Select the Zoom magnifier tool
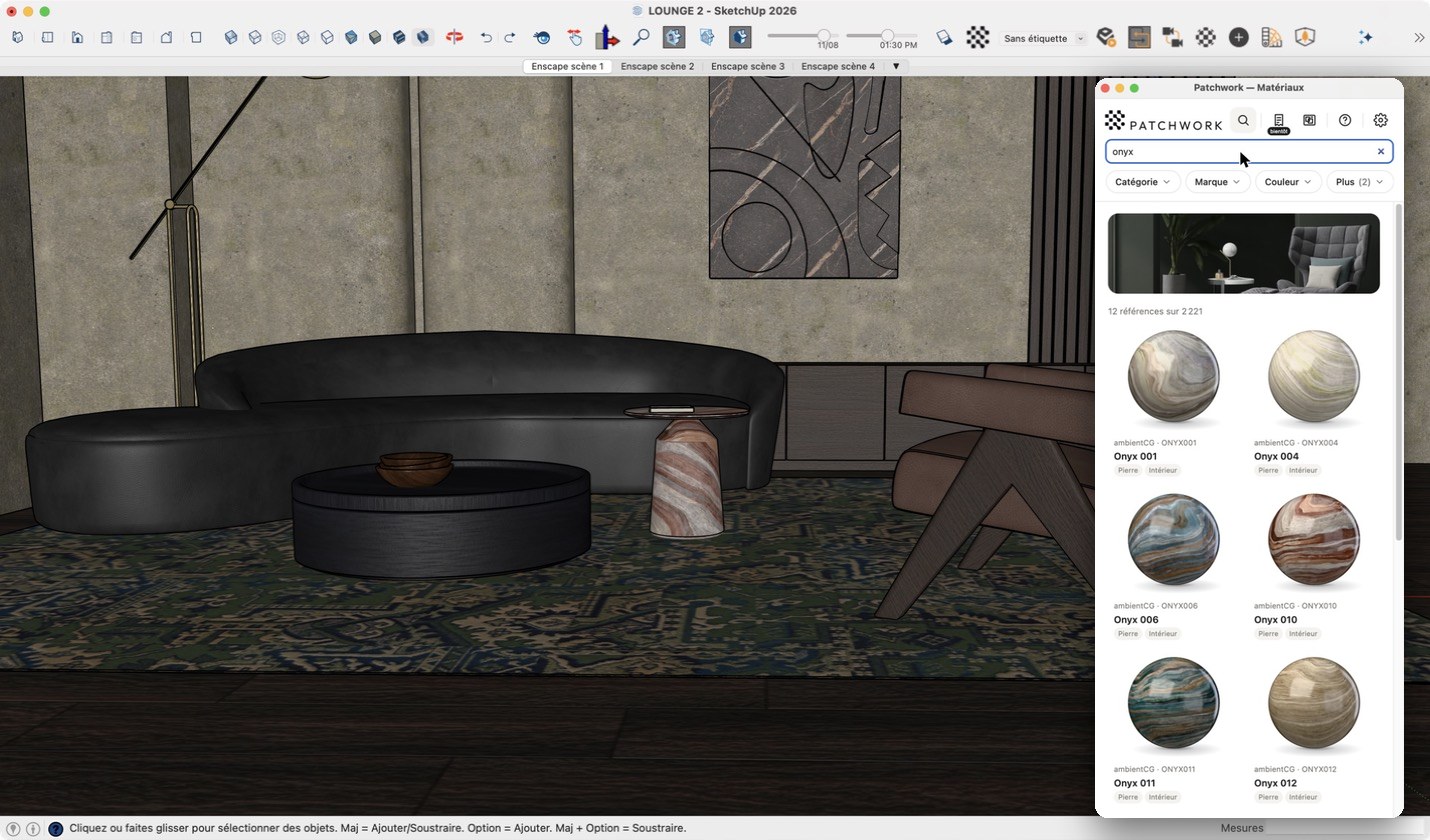This screenshot has width=1430, height=840. [641, 37]
